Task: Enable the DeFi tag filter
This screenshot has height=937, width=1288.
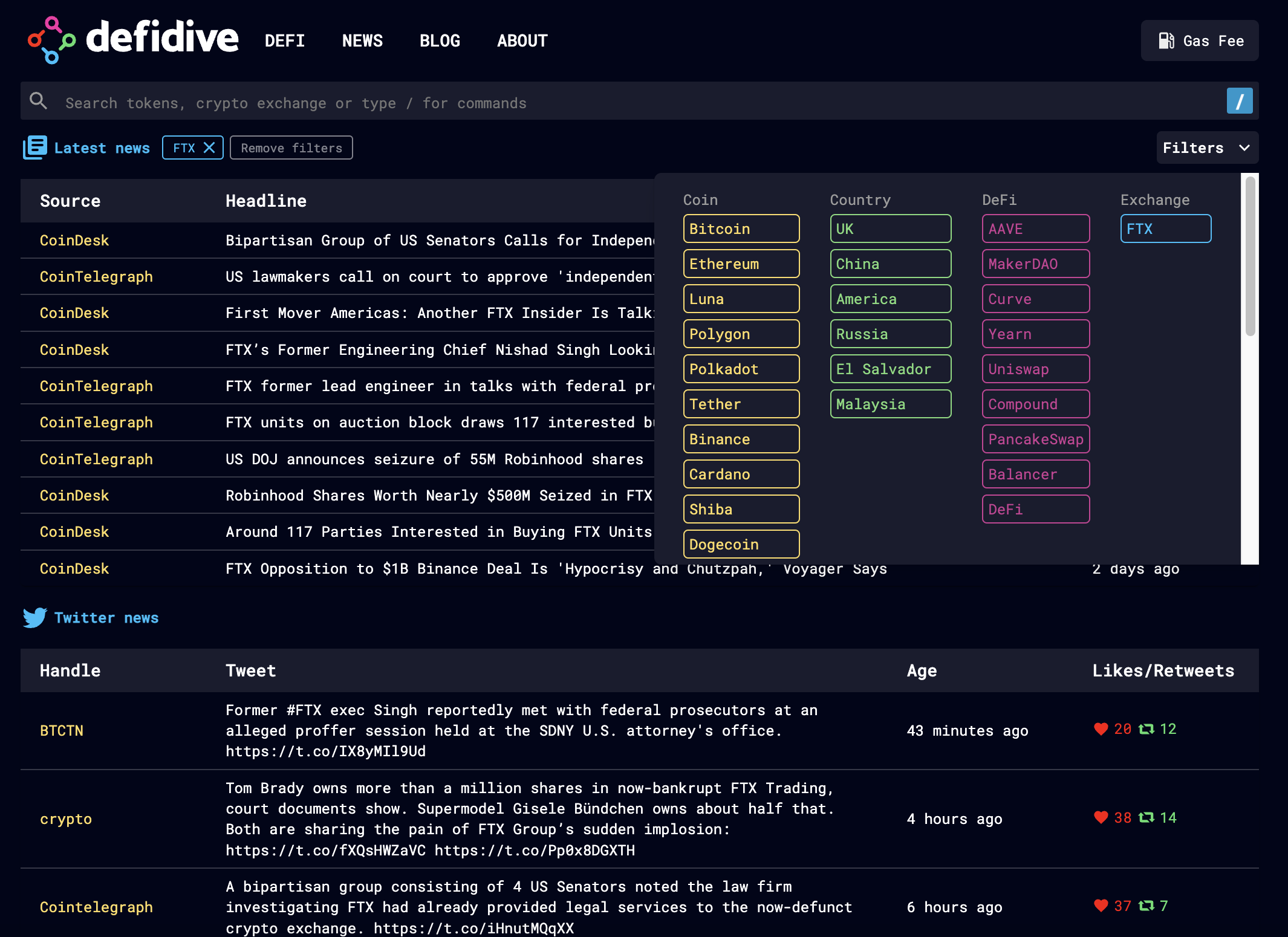Action: pyautogui.click(x=1036, y=509)
